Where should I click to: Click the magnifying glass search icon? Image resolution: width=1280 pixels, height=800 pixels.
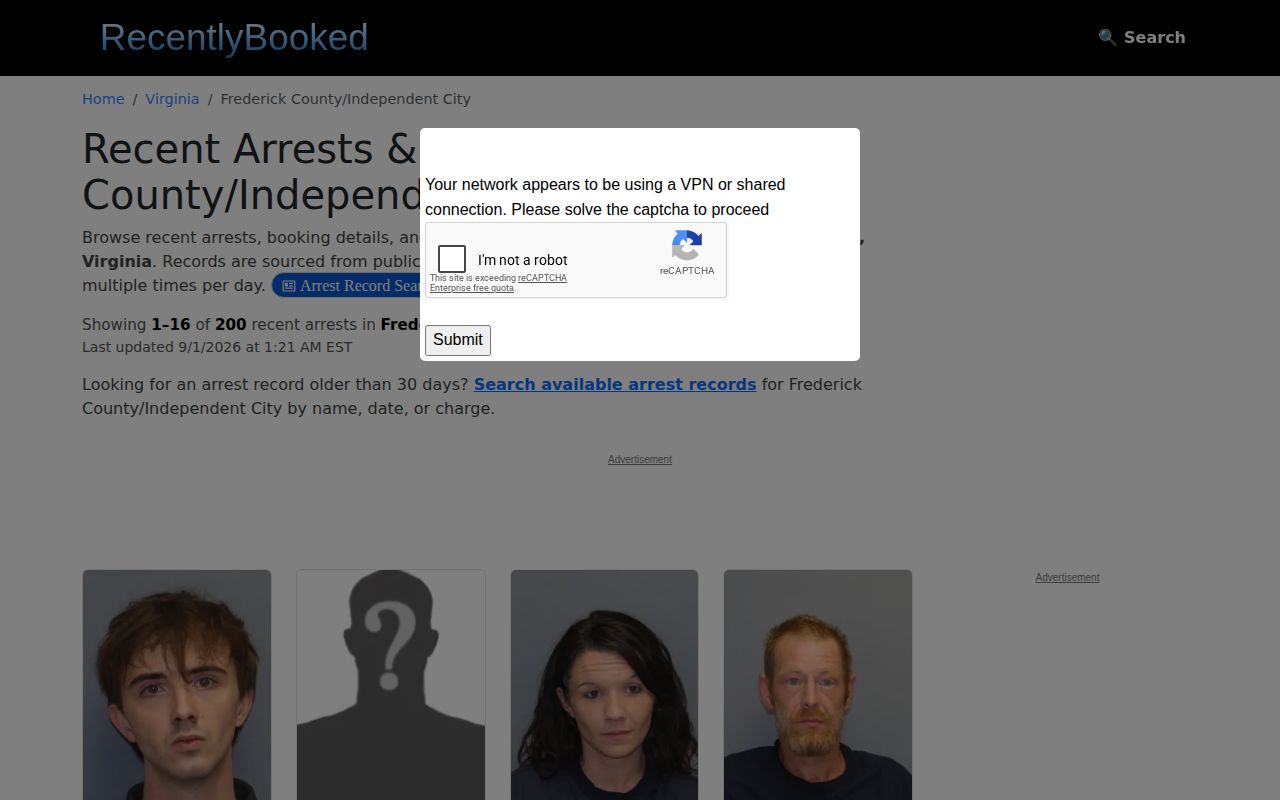[1107, 37]
